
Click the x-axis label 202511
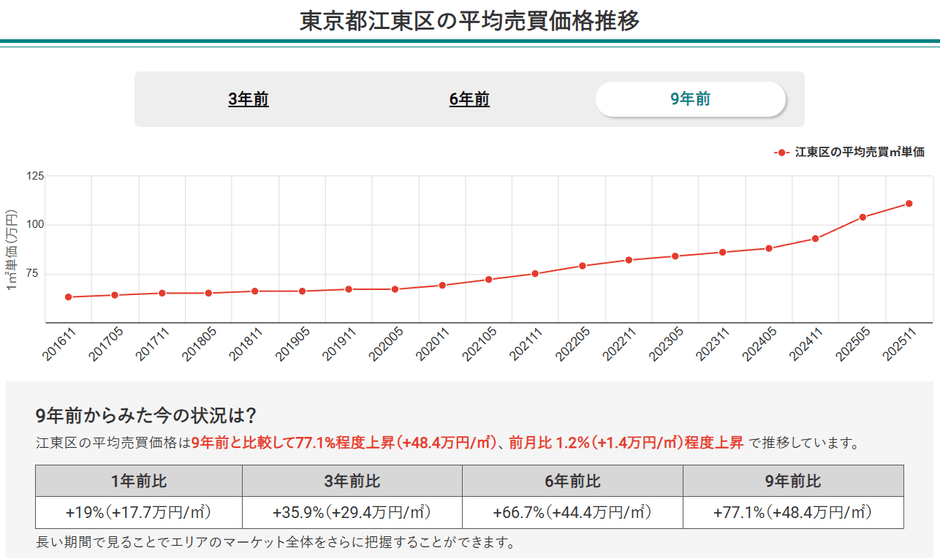[x=900, y=344]
